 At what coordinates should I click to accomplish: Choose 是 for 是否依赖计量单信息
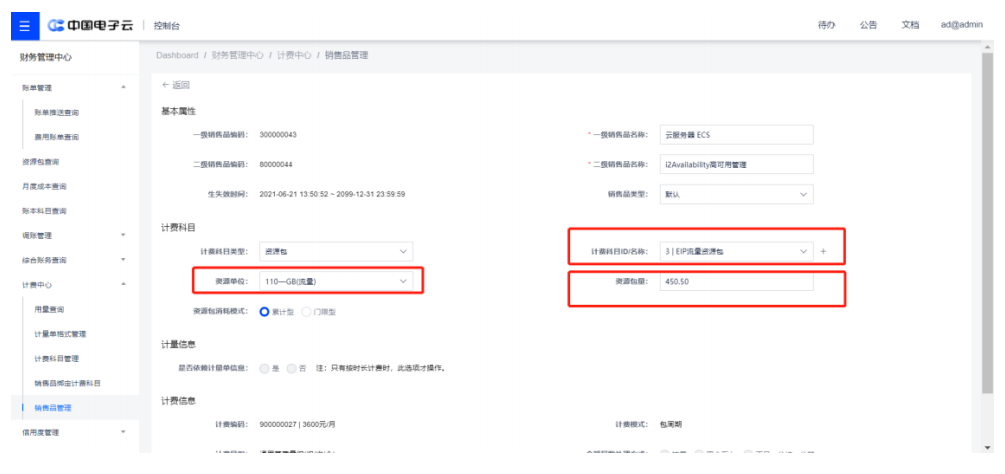pos(265,368)
